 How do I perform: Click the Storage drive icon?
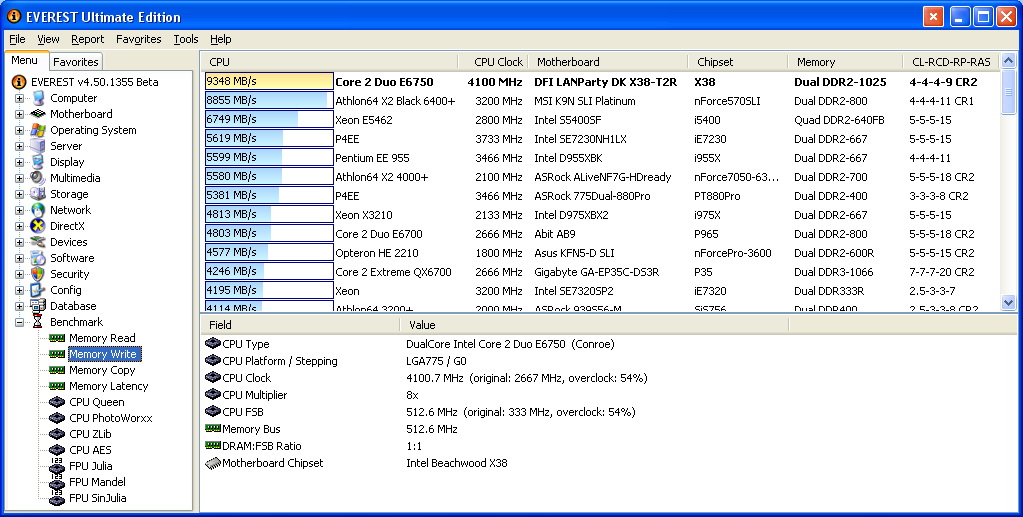pos(38,194)
